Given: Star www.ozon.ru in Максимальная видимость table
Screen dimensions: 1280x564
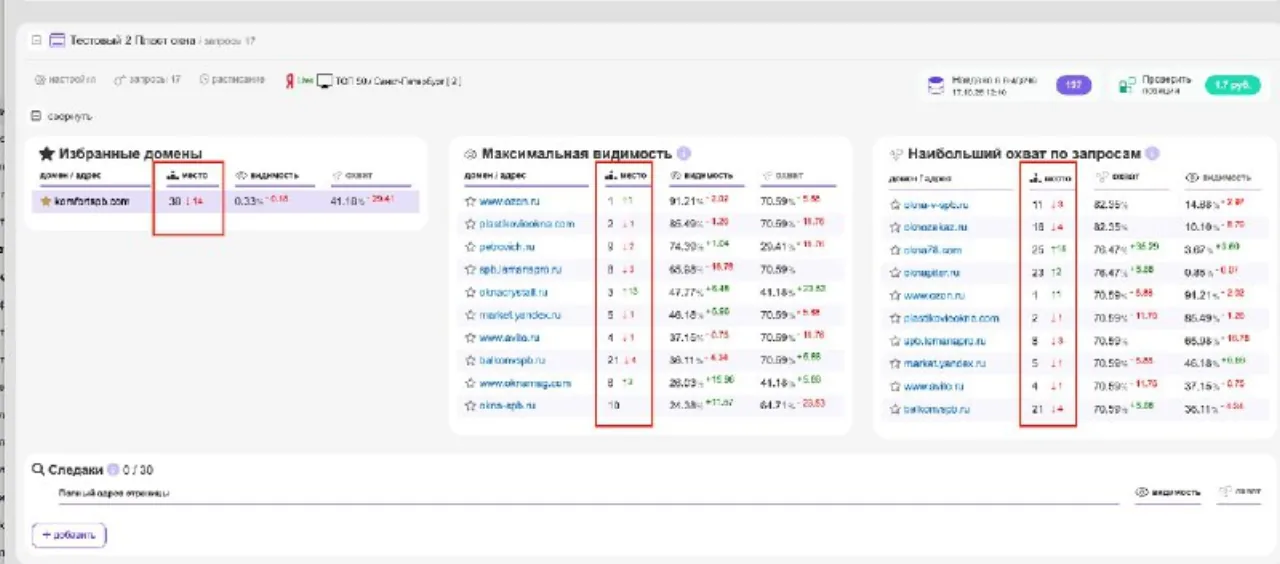Looking at the screenshot, I should point(470,201).
